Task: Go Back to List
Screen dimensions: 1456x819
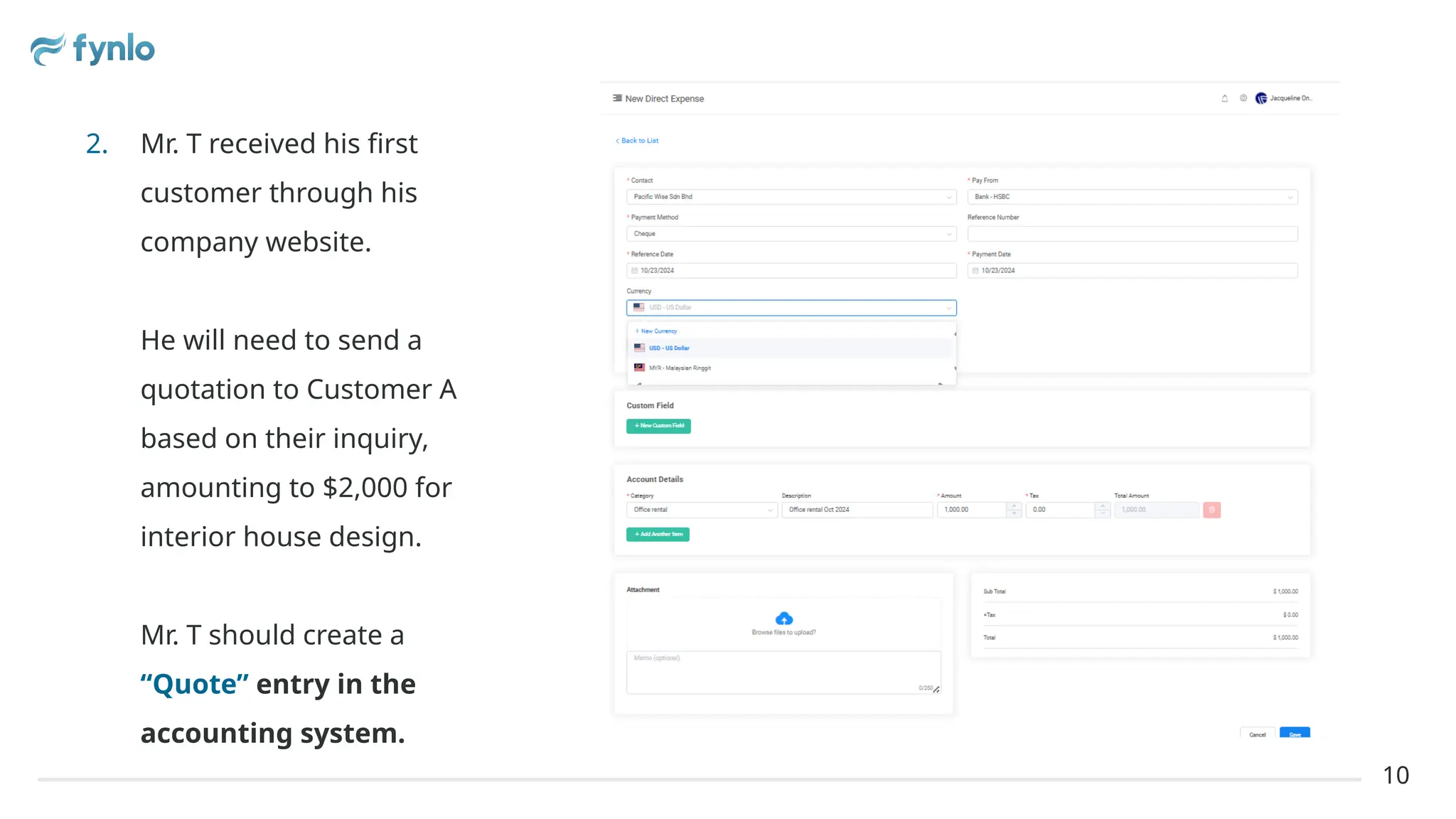Action: [638, 141]
